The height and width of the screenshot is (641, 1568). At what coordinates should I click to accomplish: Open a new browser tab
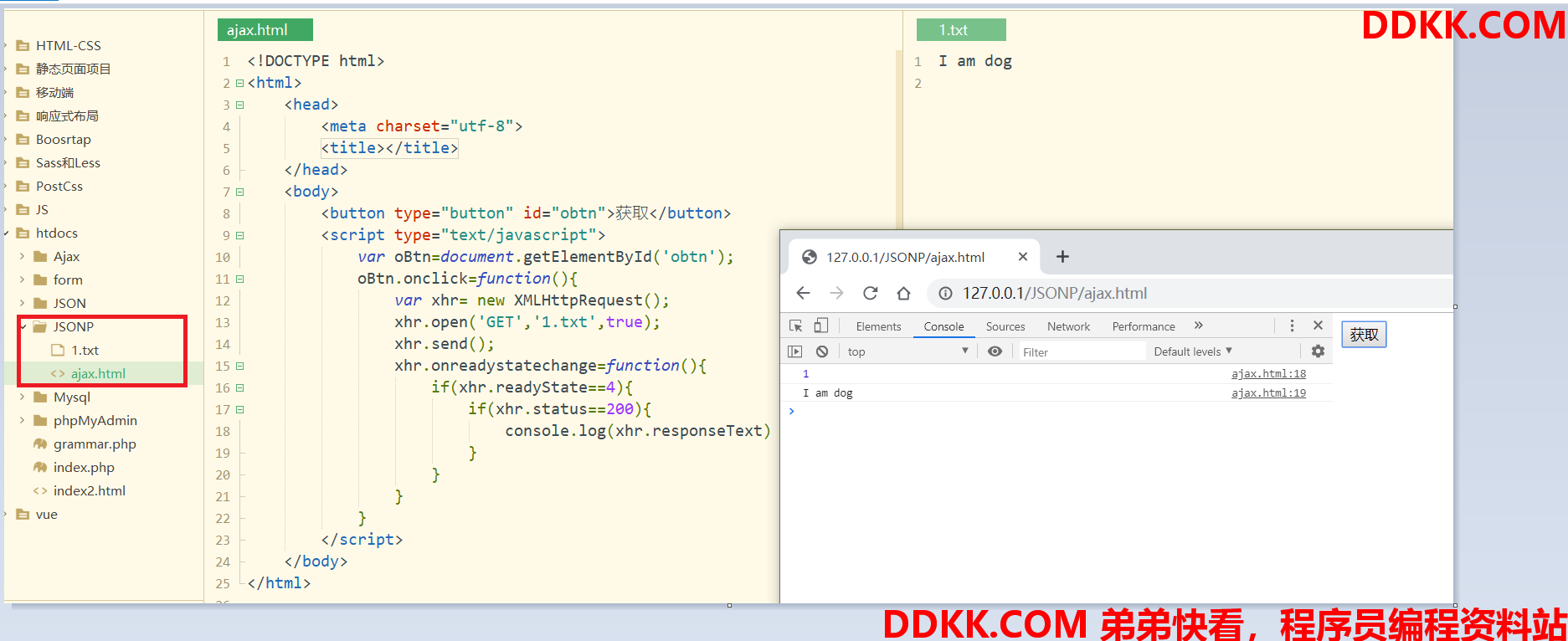click(1062, 257)
